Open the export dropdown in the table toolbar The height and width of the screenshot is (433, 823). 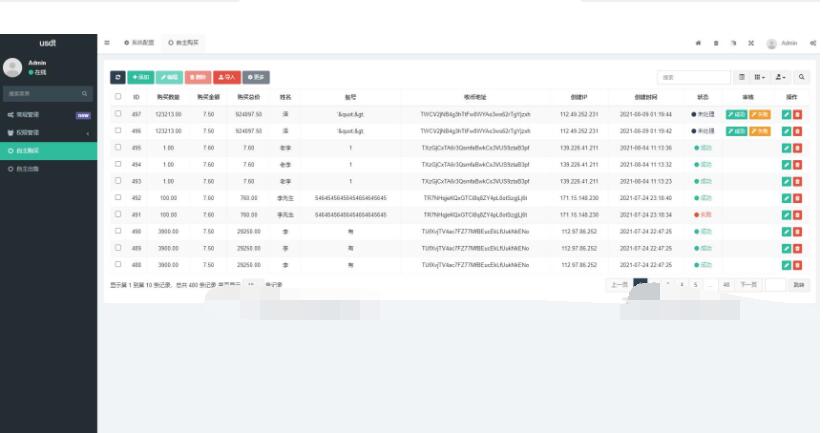tap(781, 77)
